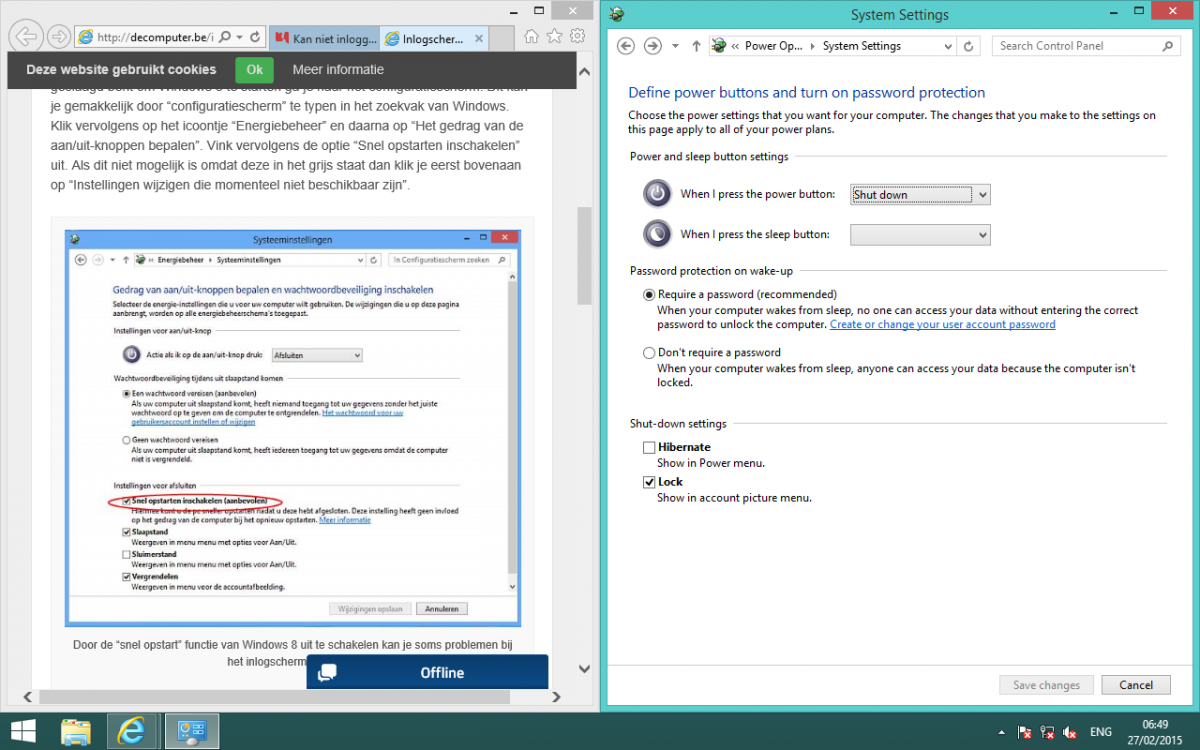Select Require a password option
Image resolution: width=1200 pixels, height=750 pixels.
(x=650, y=294)
